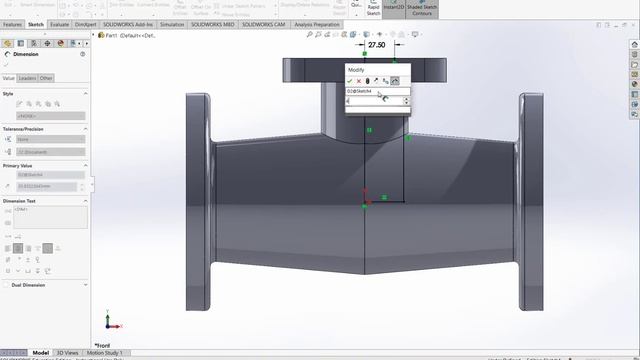Open the Evaluate ribbon tab
The height and width of the screenshot is (360, 640).
pos(60,24)
